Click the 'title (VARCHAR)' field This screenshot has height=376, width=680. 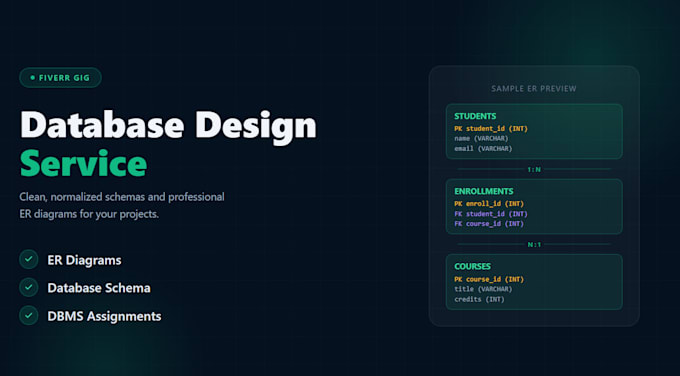click(483, 289)
